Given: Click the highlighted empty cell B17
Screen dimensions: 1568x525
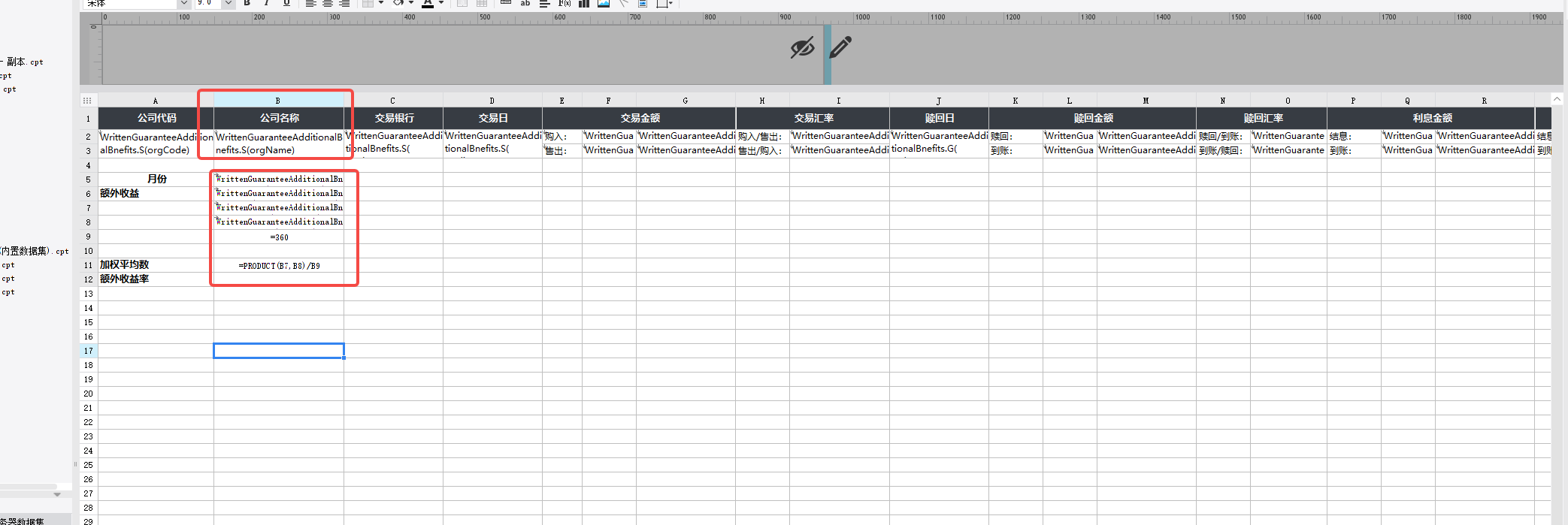Looking at the screenshot, I should pos(279,351).
